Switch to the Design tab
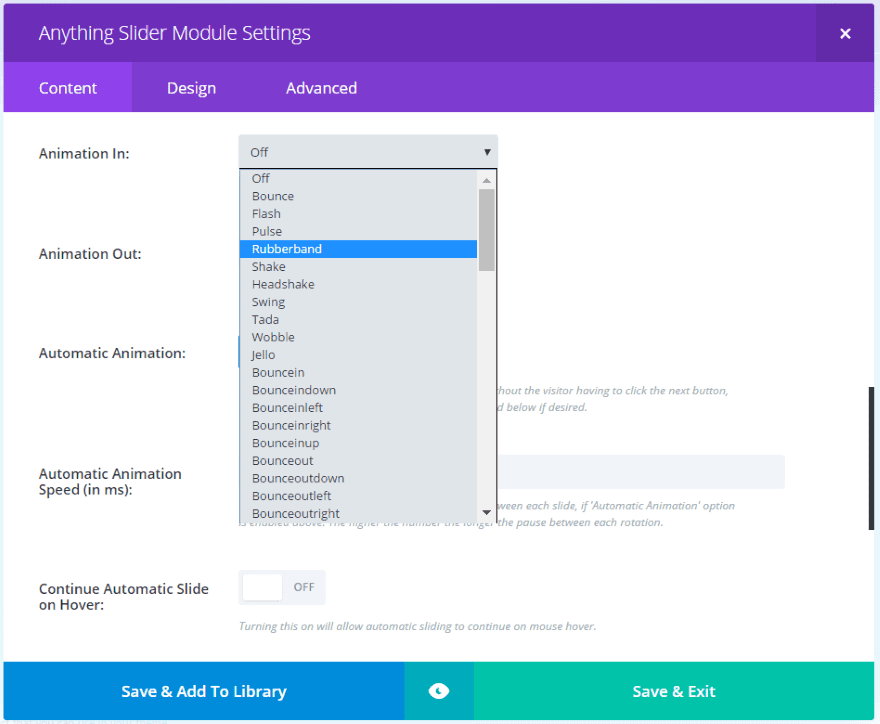Screen dimensions: 880x724 tap(191, 88)
